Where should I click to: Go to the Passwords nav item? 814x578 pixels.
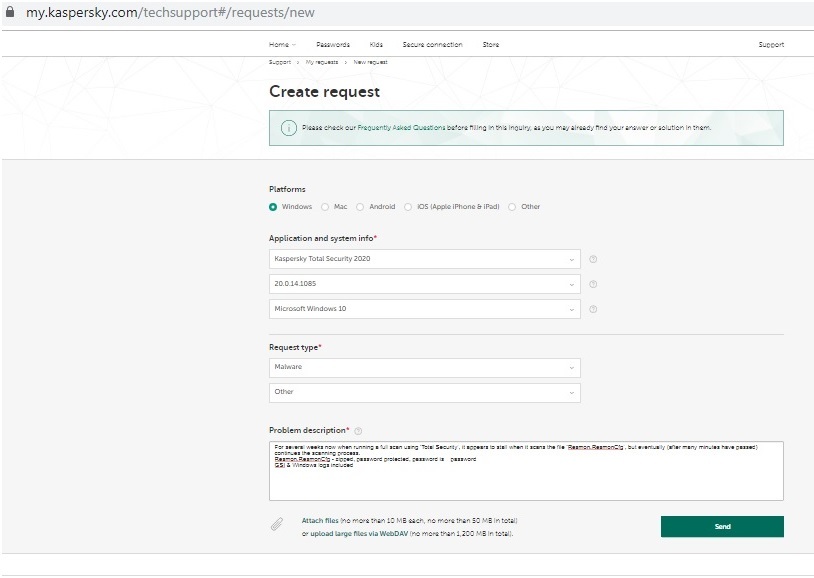coord(333,45)
